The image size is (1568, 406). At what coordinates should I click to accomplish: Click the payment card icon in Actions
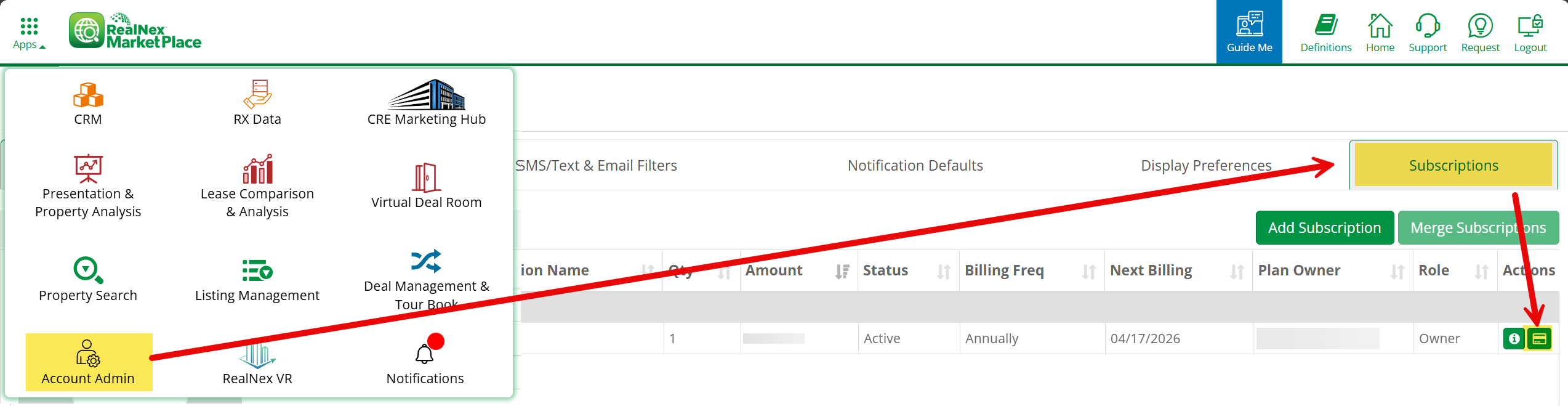click(1539, 338)
